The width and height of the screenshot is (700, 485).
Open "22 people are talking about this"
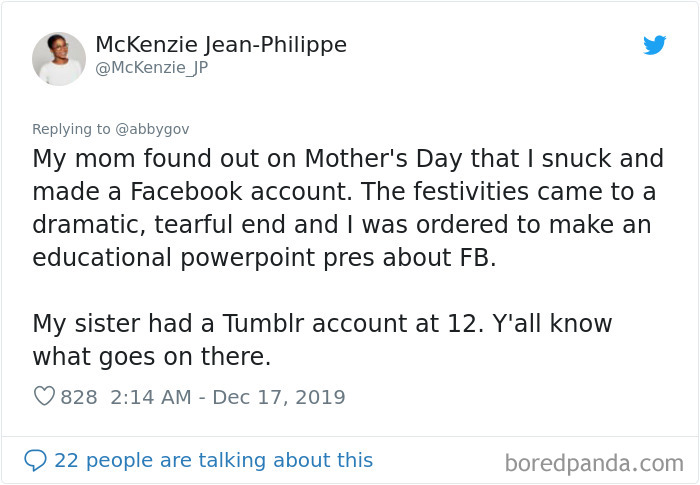click(x=213, y=460)
